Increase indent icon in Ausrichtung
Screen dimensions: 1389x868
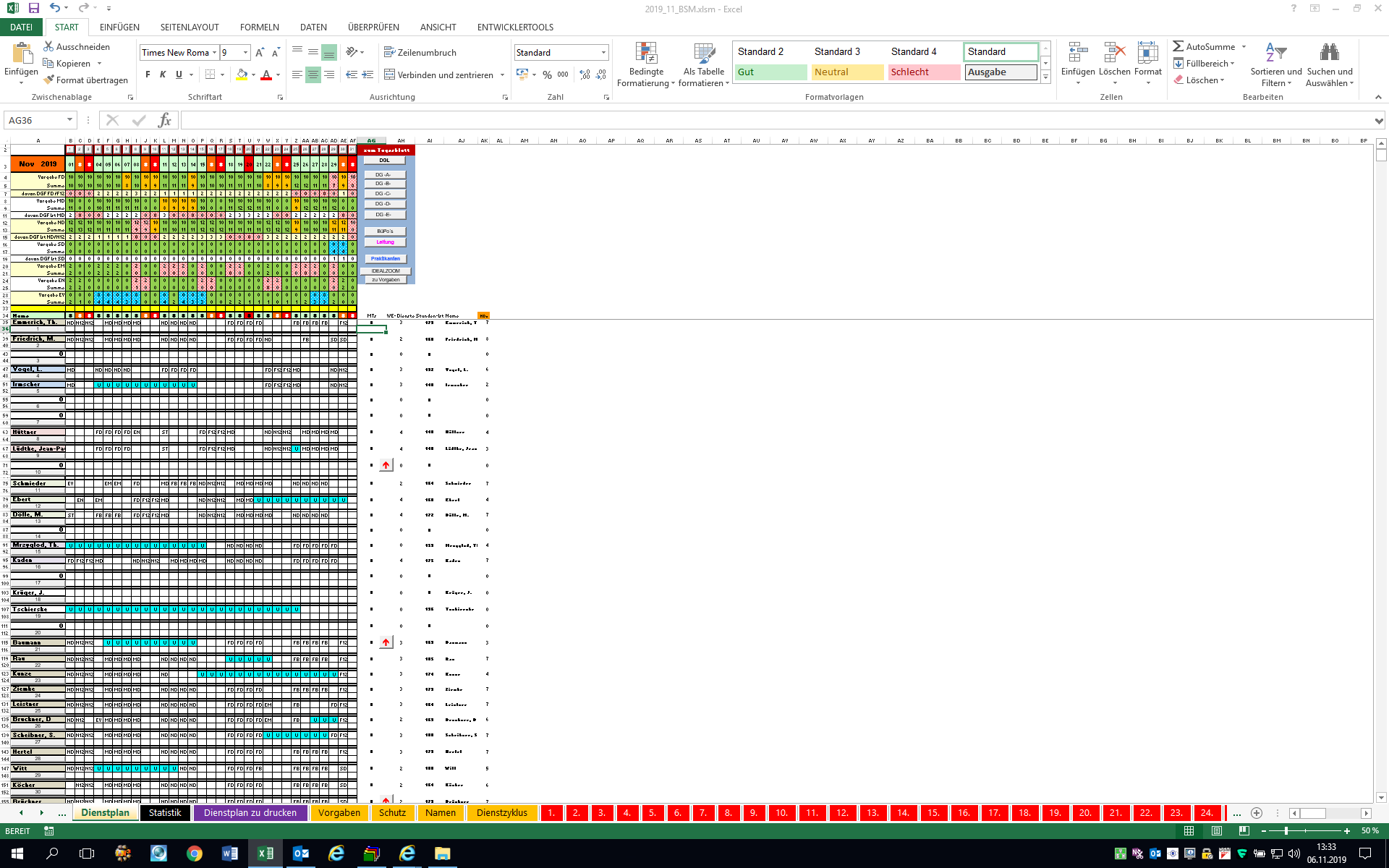click(368, 75)
